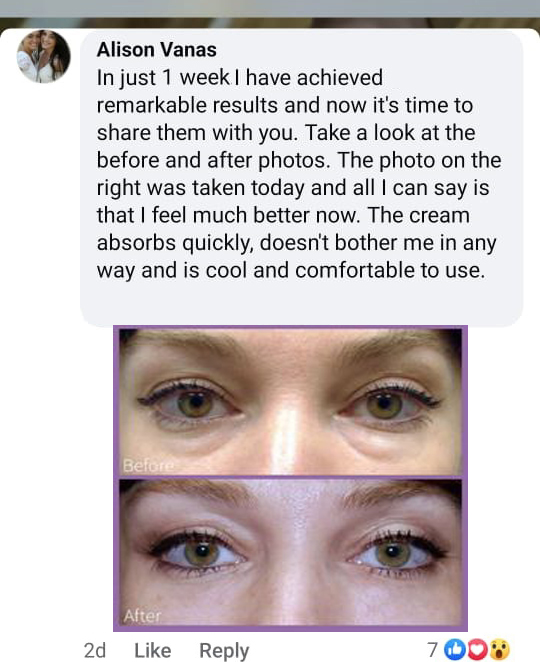
Task: Click the gray comment bubble's empty bottom area
Action: pyautogui.click(x=301, y=304)
